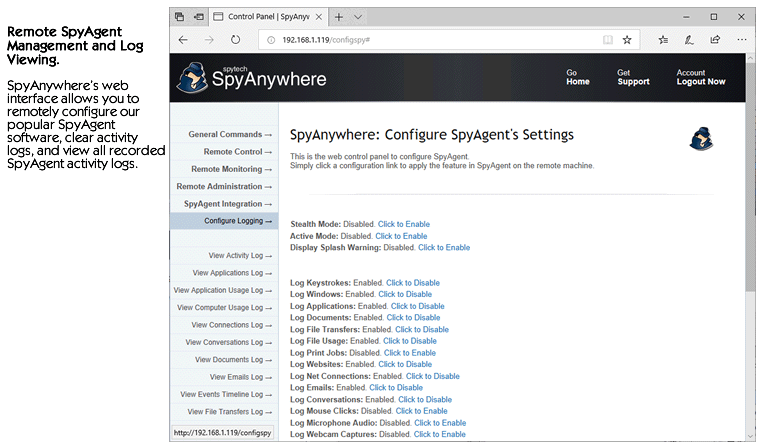Viewport: 761px width, 445px height.
Task: Click the web notes pen icon
Action: [689, 40]
